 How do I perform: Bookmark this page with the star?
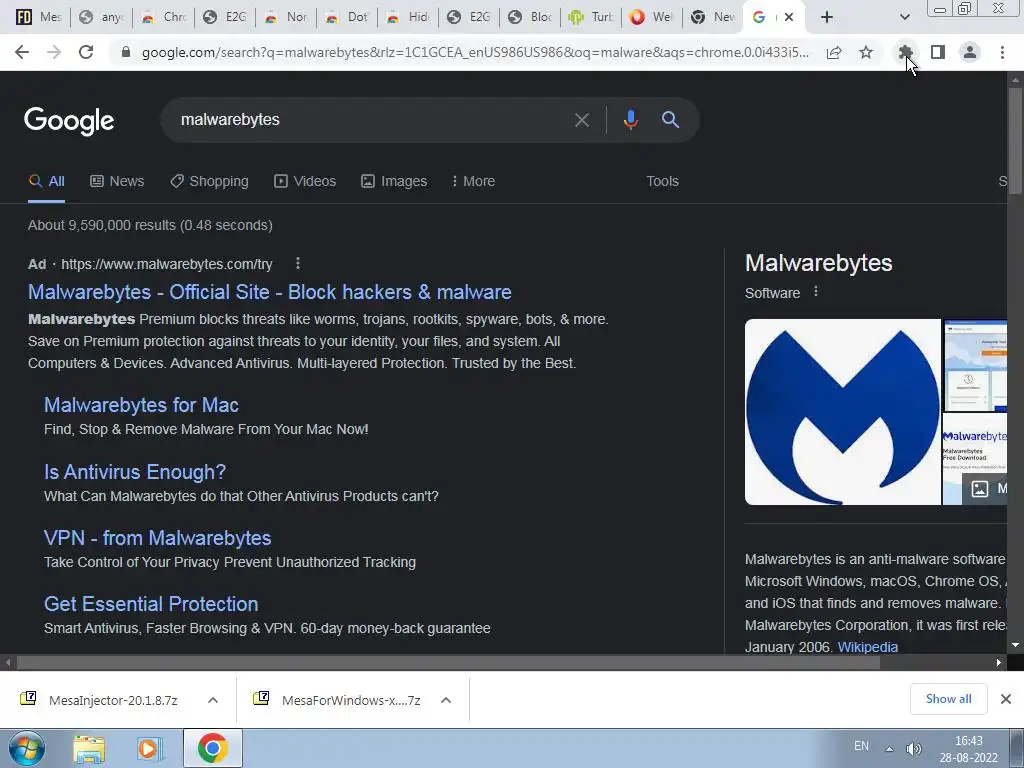[x=866, y=52]
